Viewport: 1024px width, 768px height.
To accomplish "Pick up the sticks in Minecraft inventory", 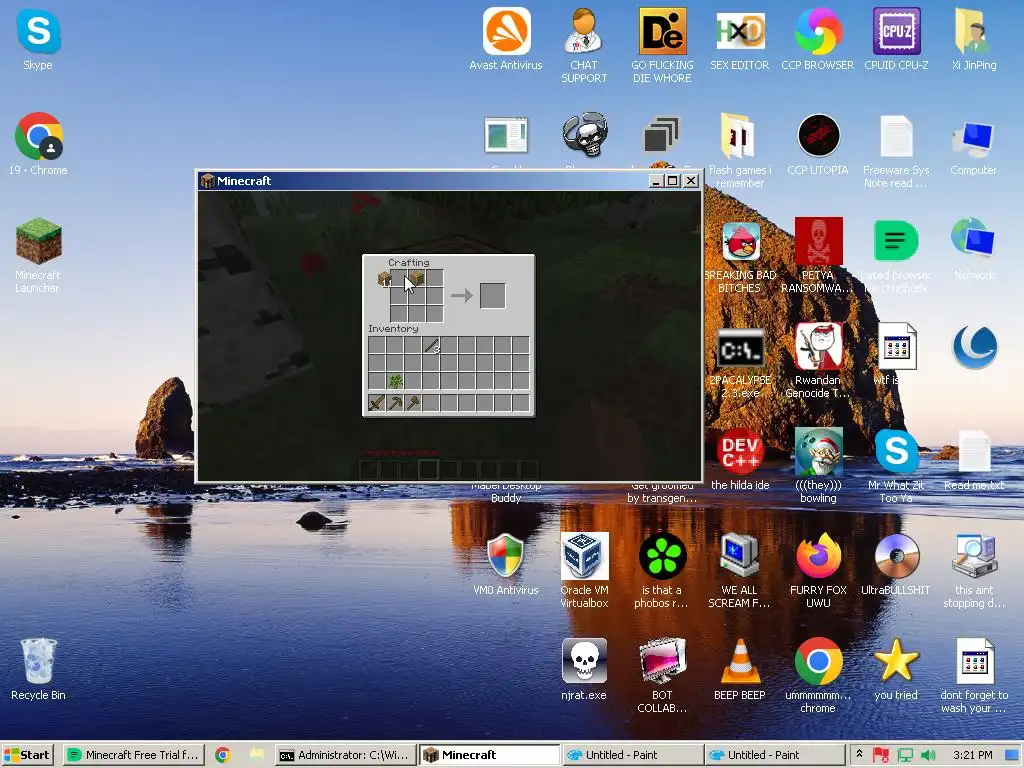I will (431, 345).
